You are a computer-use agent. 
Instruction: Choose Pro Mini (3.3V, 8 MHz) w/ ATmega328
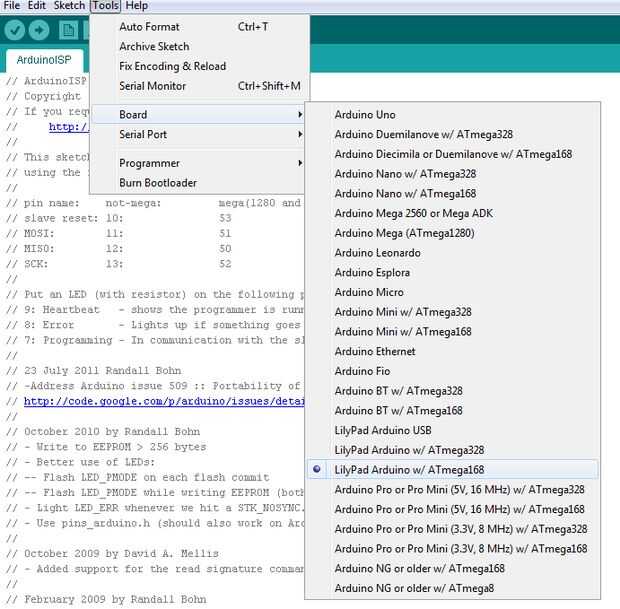452,529
